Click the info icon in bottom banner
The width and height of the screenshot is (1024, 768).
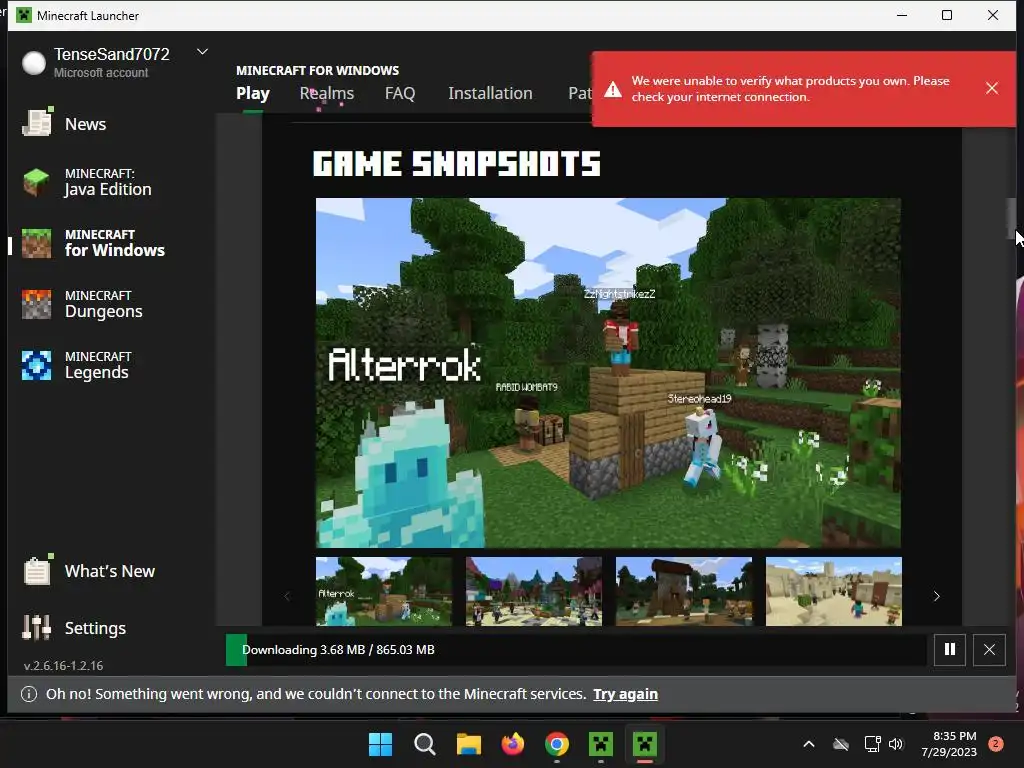point(29,694)
